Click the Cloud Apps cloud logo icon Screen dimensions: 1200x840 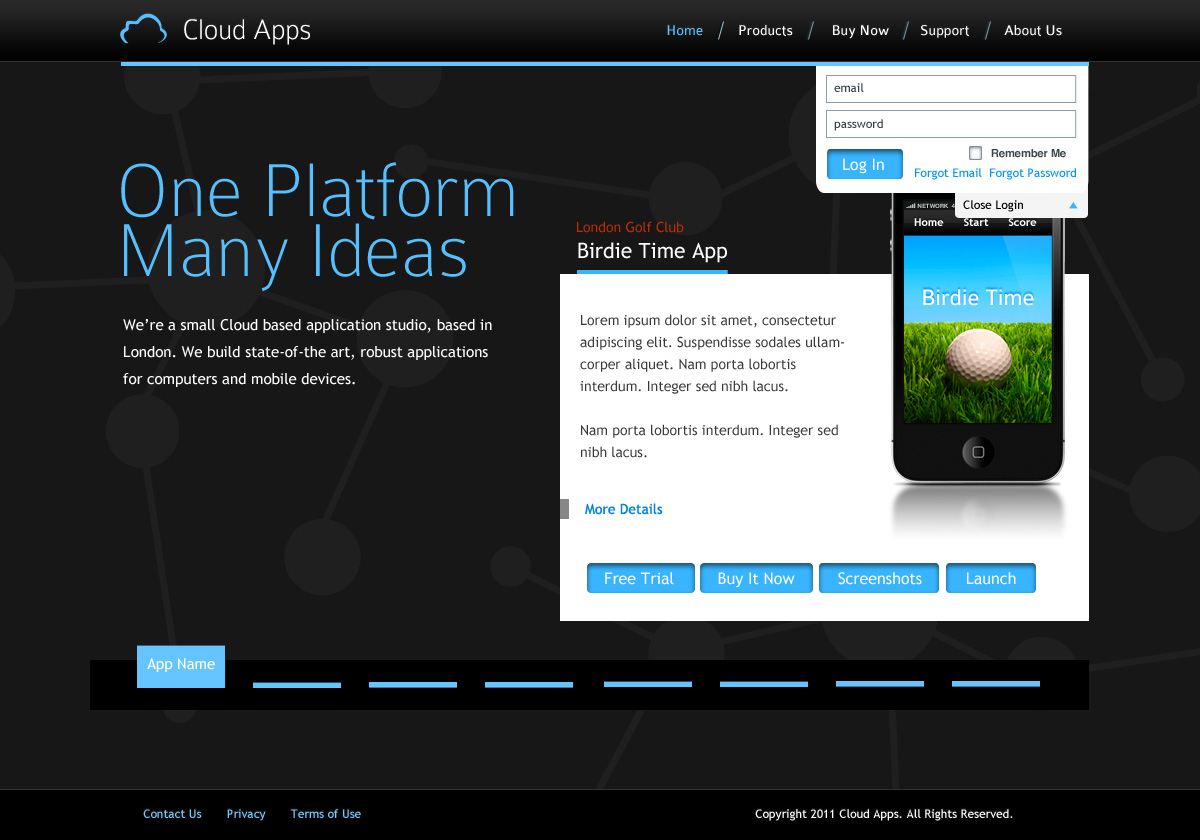(143, 30)
